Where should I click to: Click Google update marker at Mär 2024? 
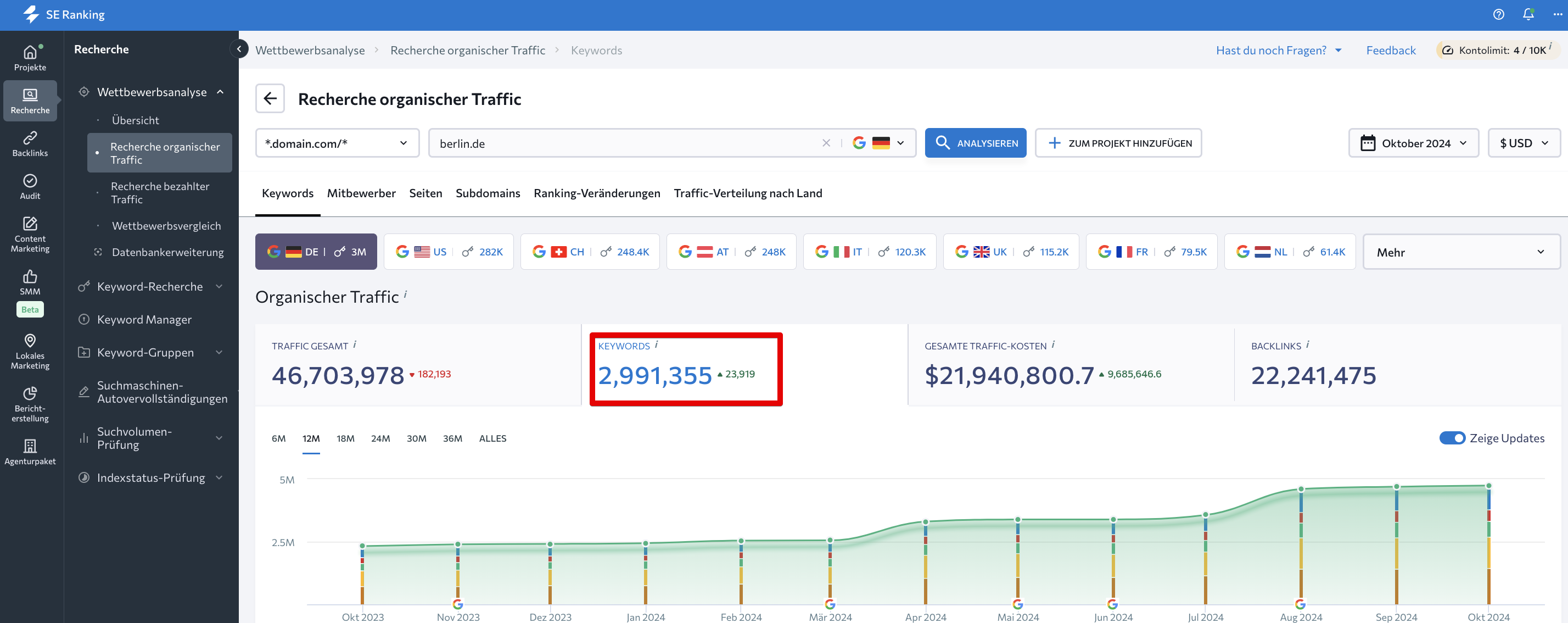tap(830, 604)
